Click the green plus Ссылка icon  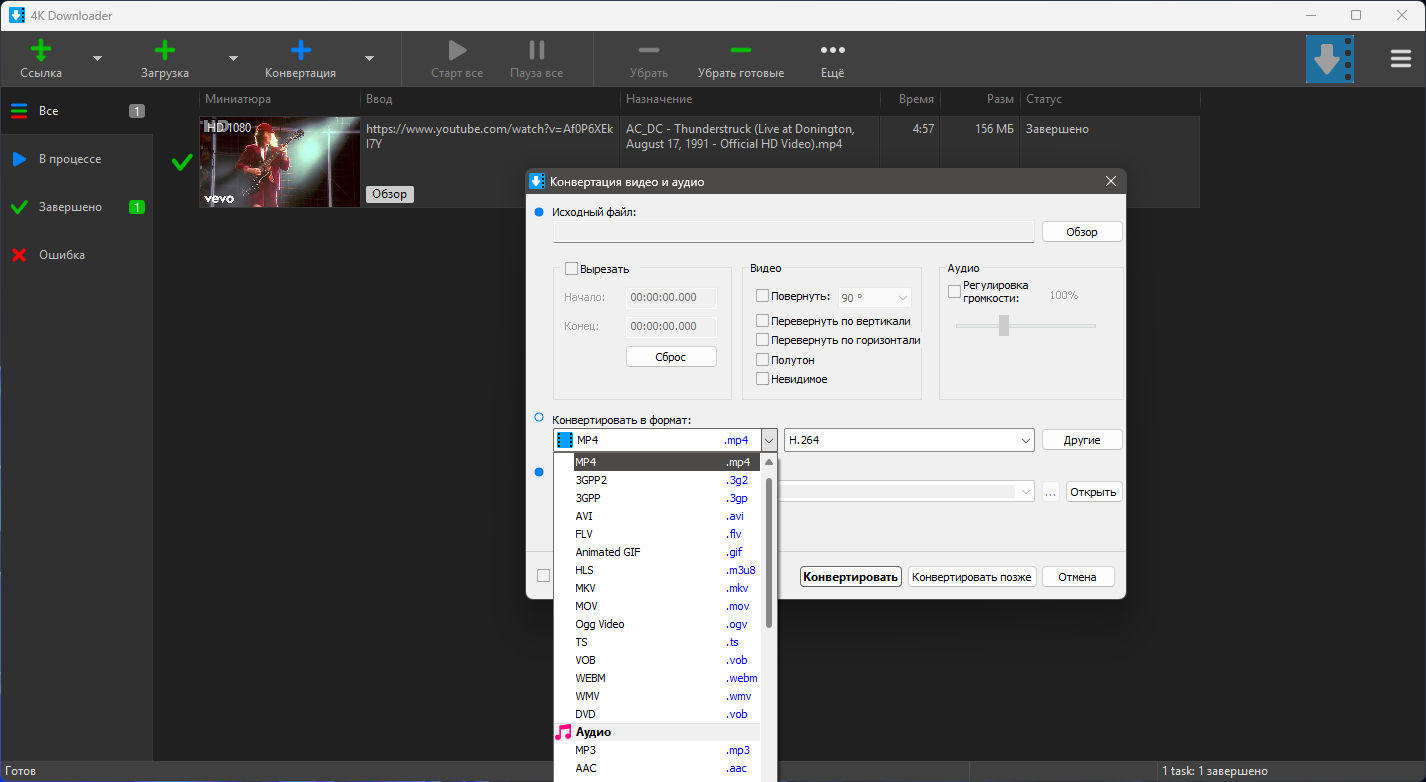coord(41,50)
